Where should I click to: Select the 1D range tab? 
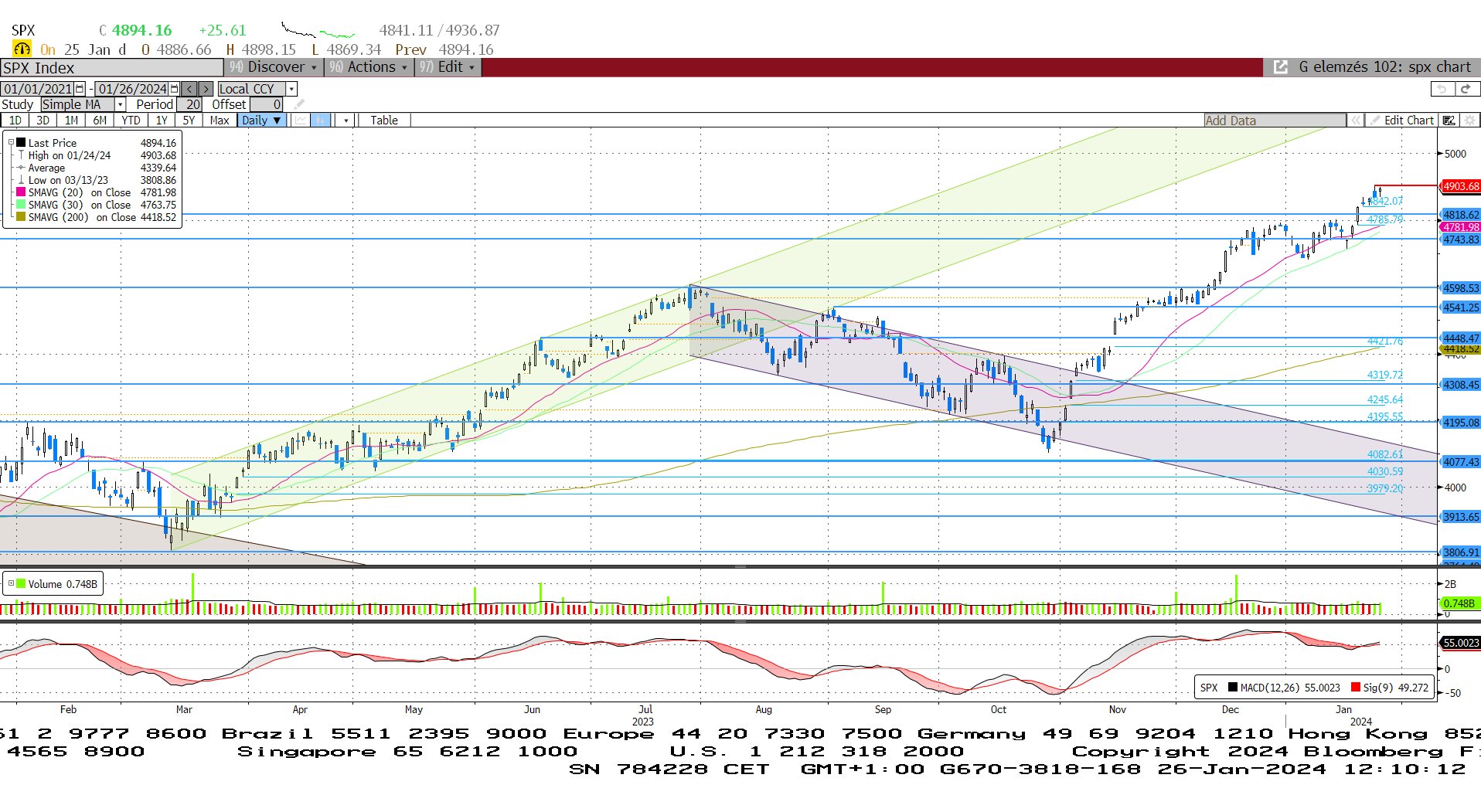coord(15,121)
